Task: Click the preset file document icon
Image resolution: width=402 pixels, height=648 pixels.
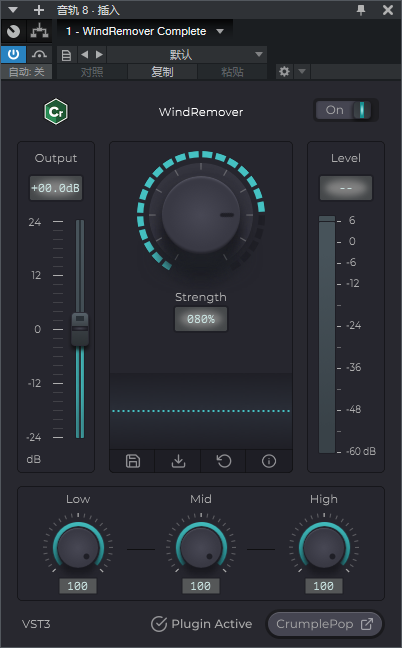Action: [x=66, y=55]
